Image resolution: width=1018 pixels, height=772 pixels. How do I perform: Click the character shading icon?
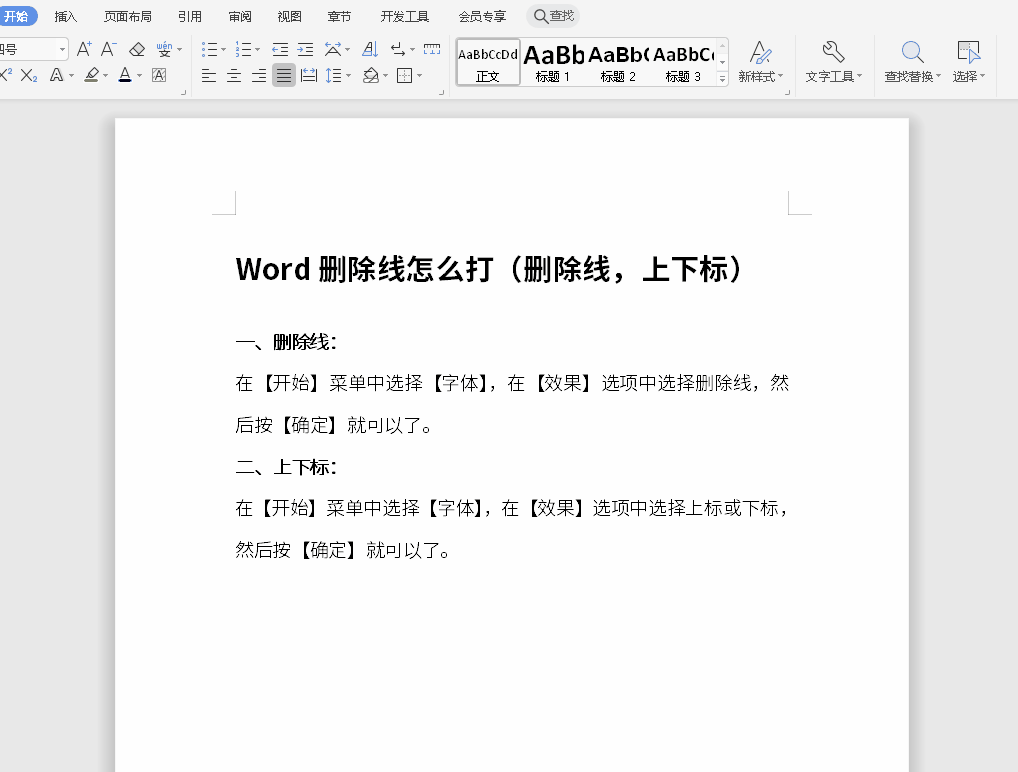coord(159,75)
